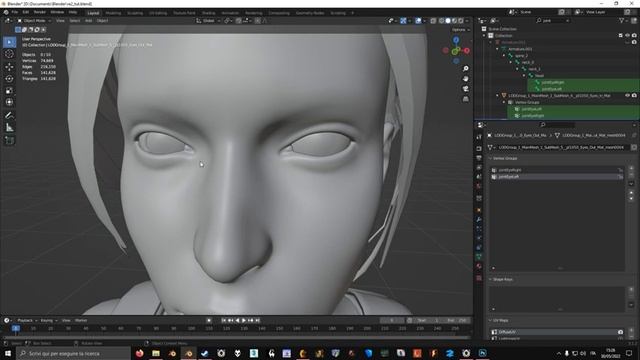Select the Select Box tool
This screenshot has width=640, height=360.
pos(9,42)
